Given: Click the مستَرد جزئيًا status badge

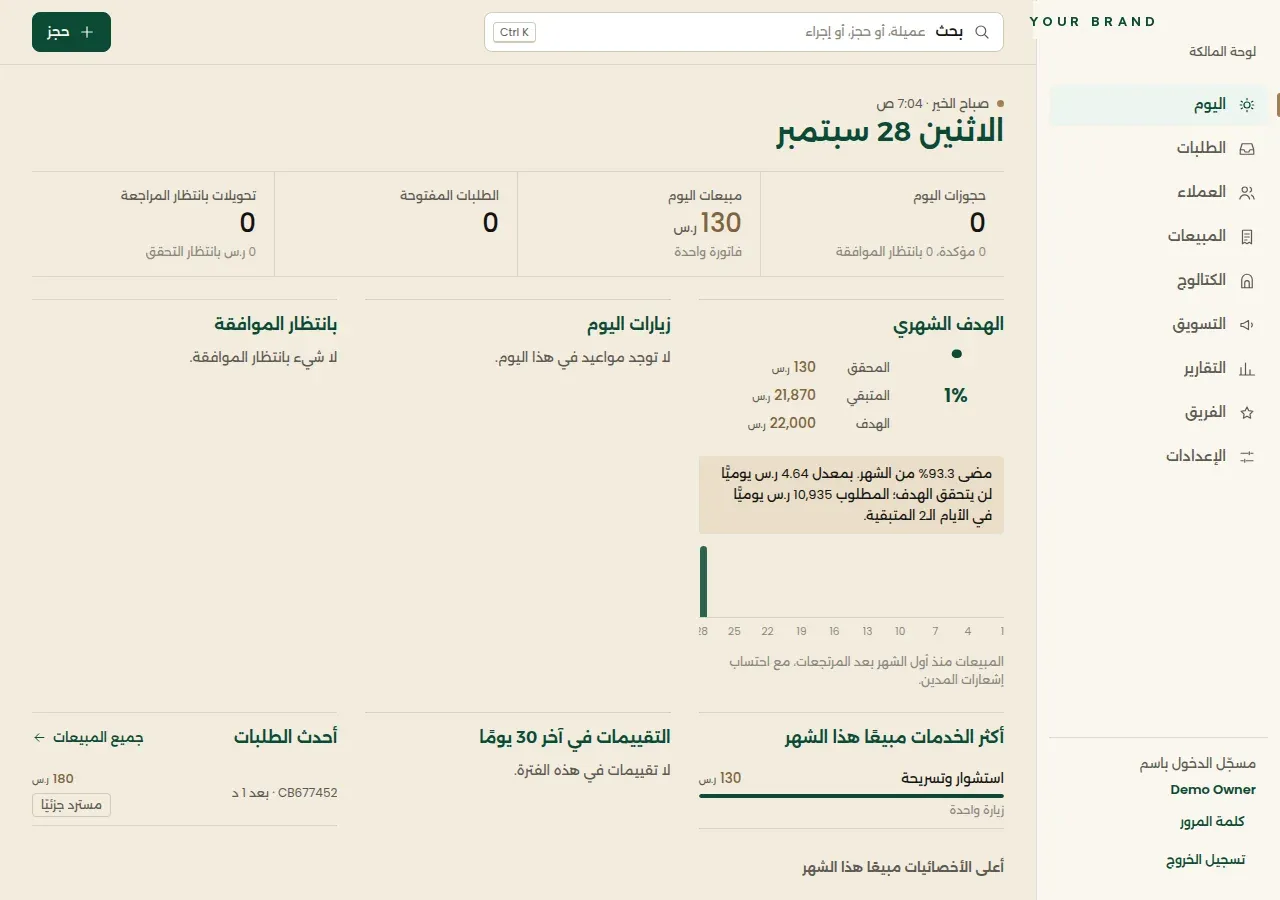Looking at the screenshot, I should tap(71, 805).
